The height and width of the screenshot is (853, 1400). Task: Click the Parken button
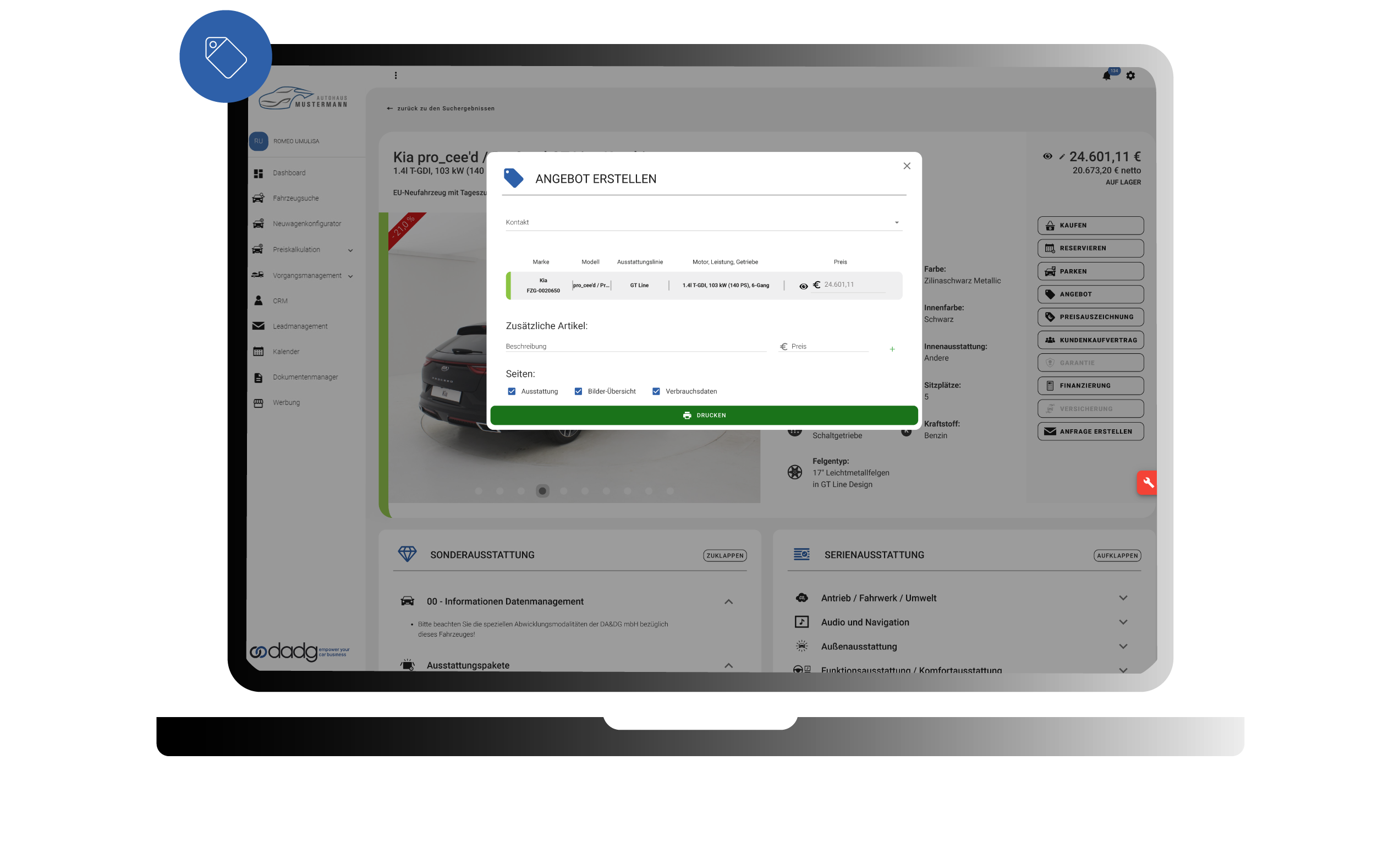click(1090, 272)
